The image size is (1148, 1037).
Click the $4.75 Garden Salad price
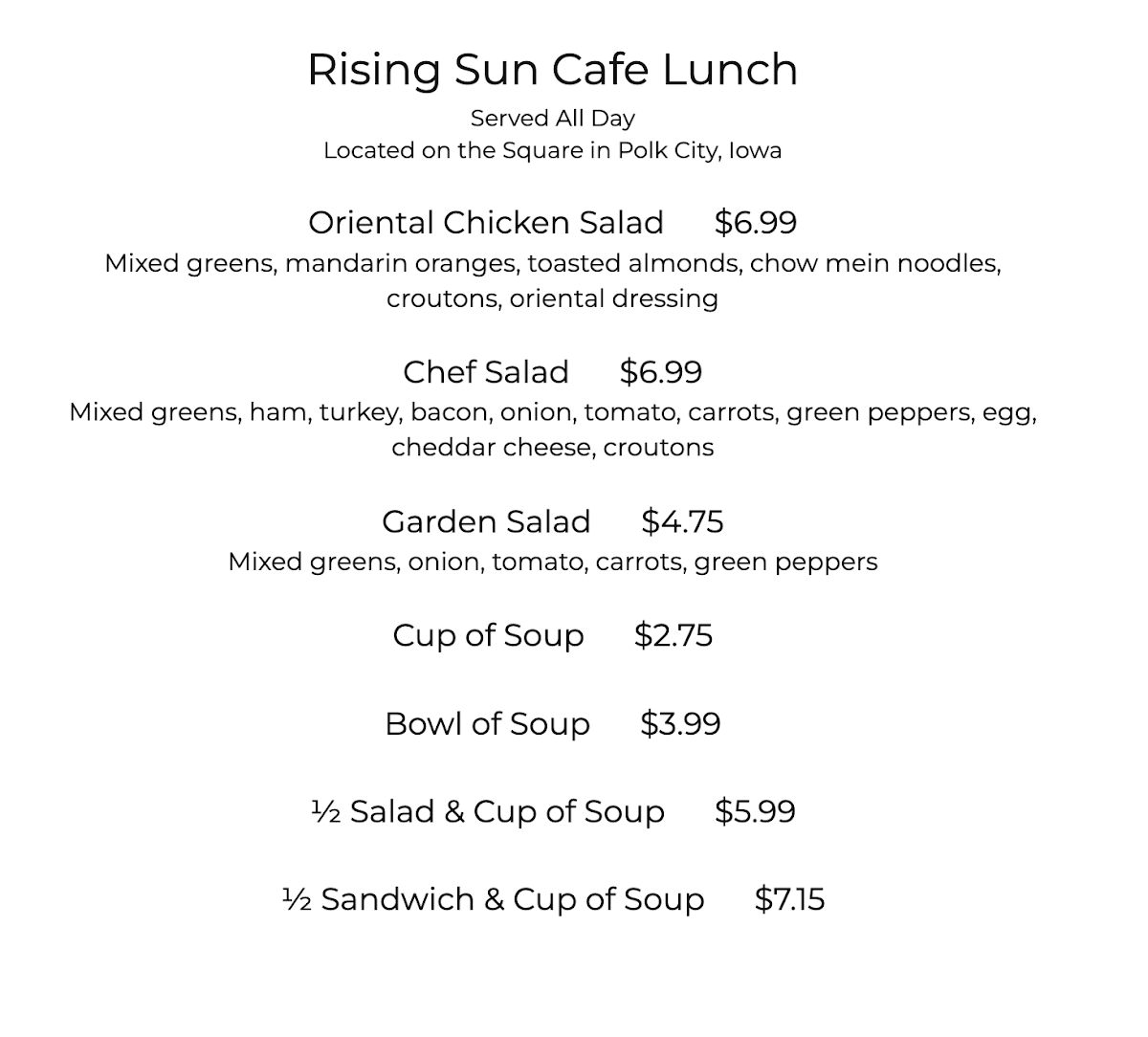click(x=682, y=522)
